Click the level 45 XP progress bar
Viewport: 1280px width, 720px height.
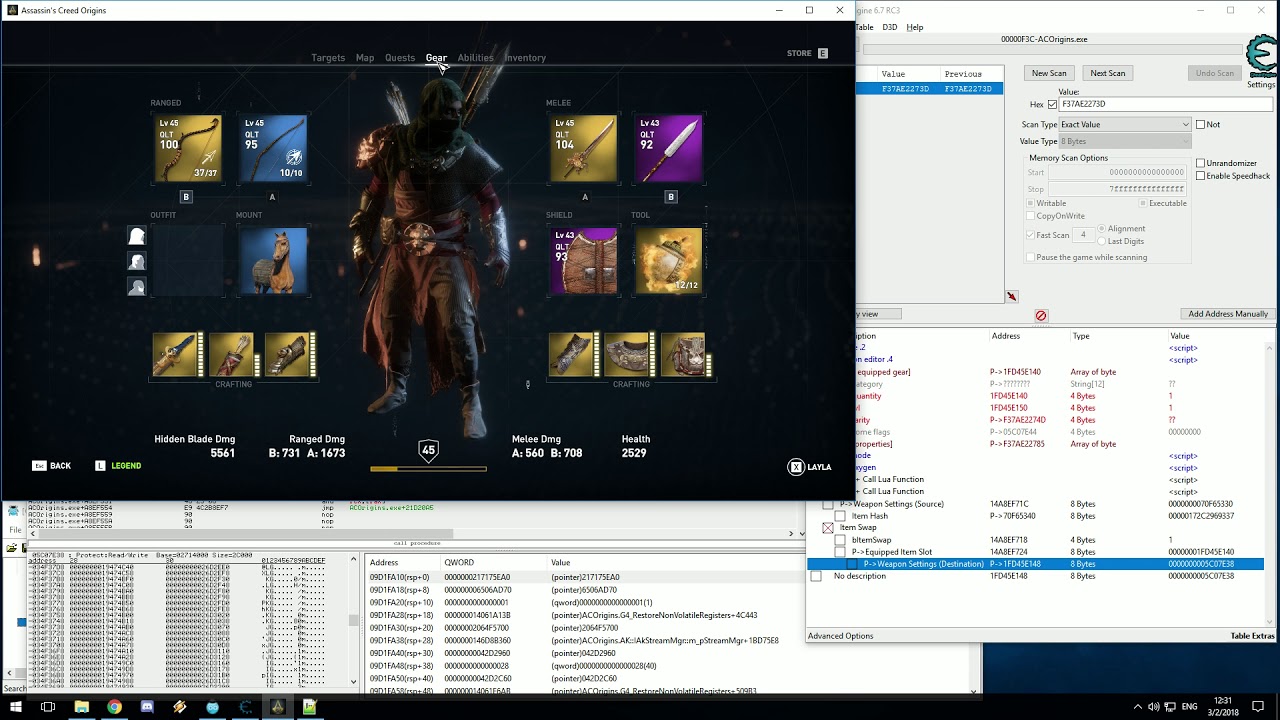click(x=428, y=469)
